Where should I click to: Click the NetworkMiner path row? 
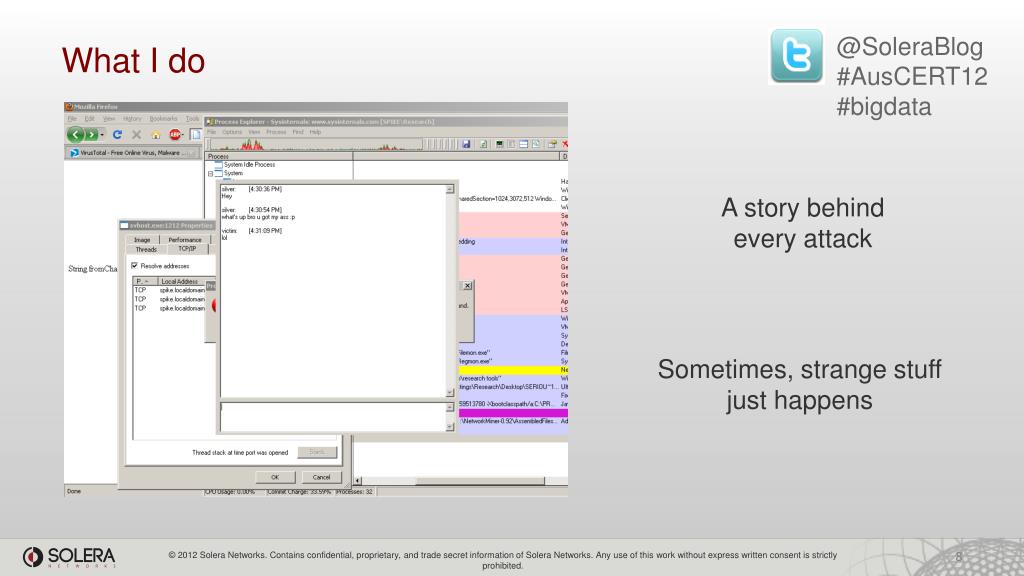tap(513, 421)
